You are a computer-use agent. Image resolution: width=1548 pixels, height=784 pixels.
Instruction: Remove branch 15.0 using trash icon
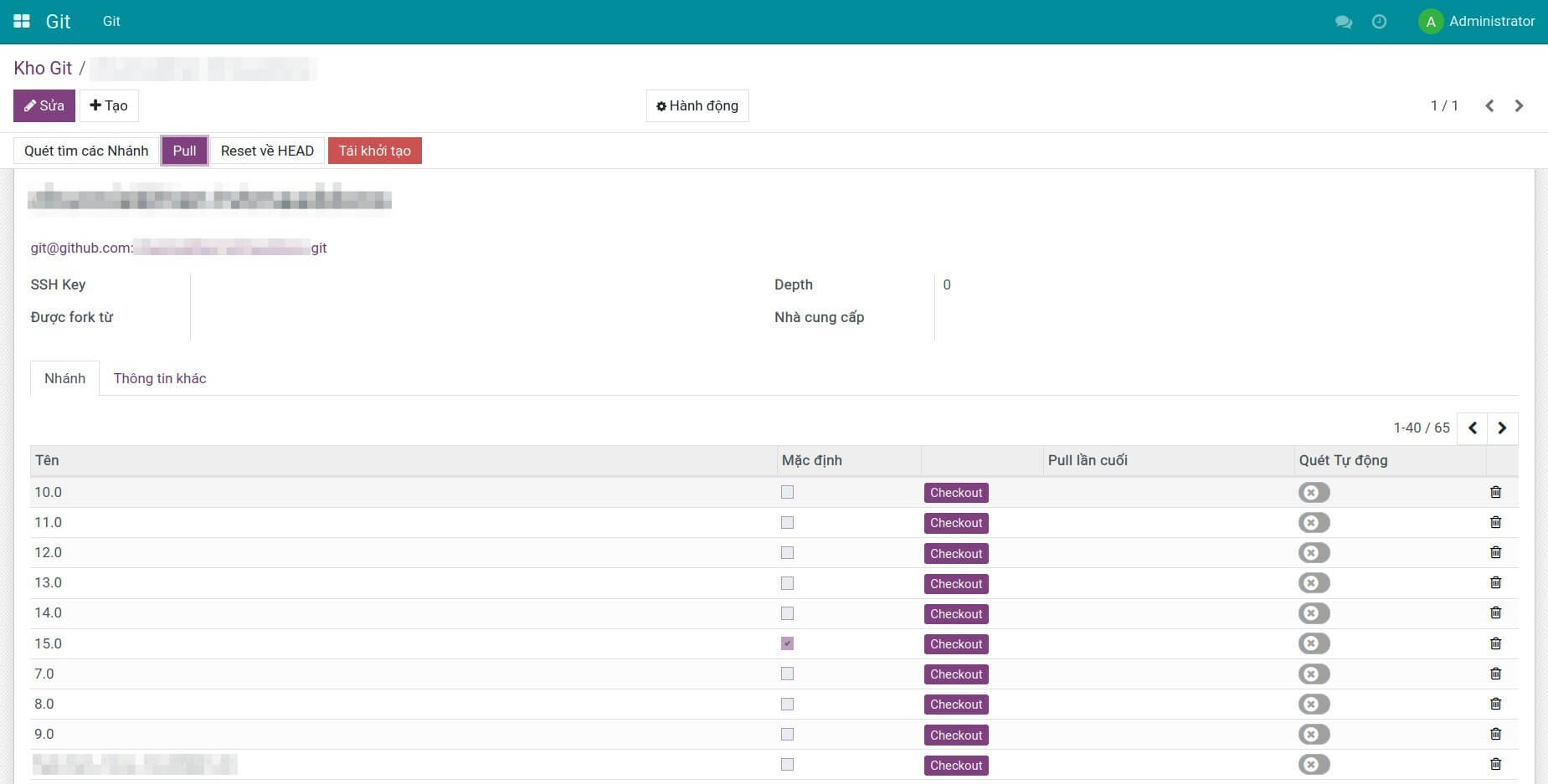coord(1495,643)
